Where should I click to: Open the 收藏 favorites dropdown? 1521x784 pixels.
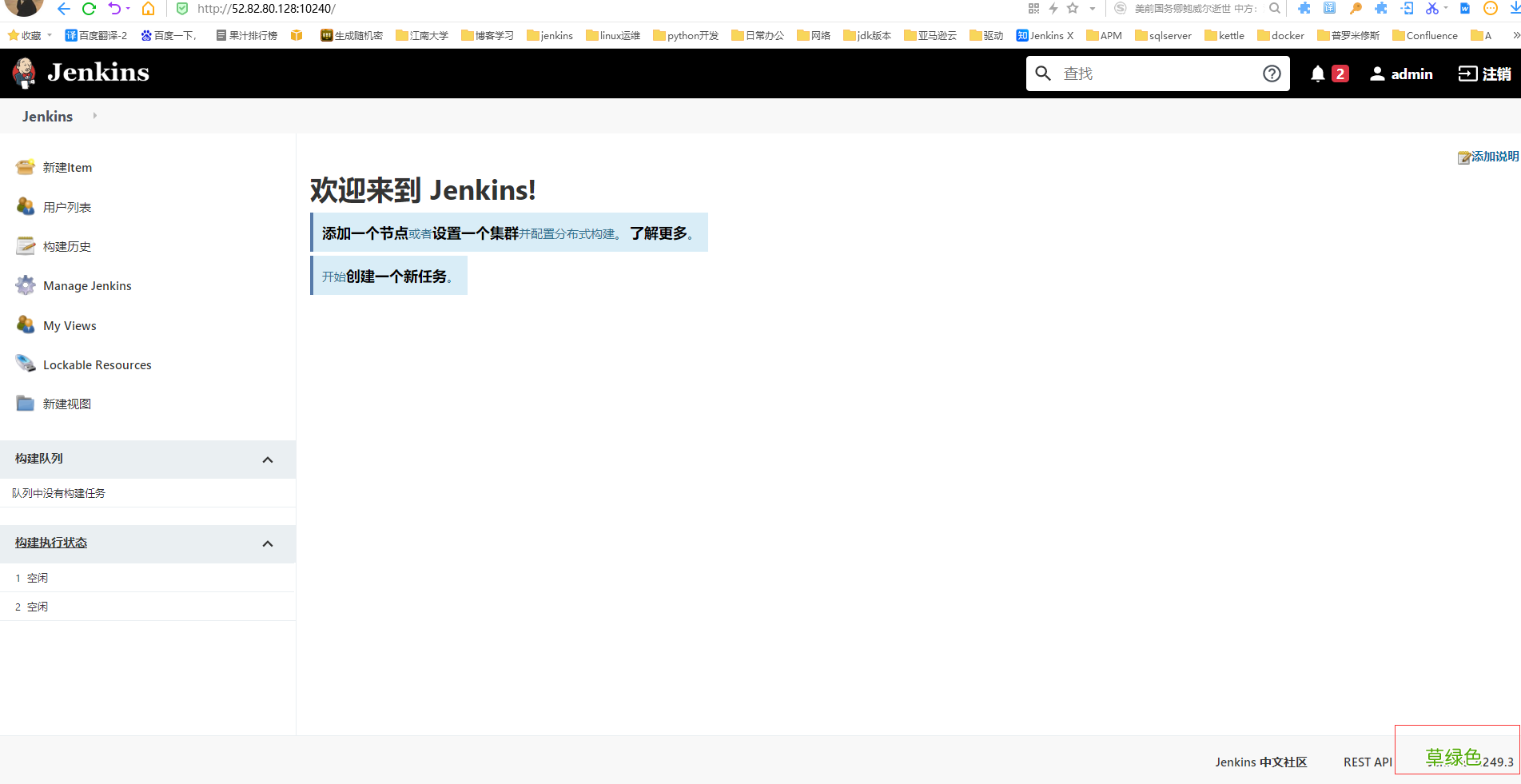[29, 35]
